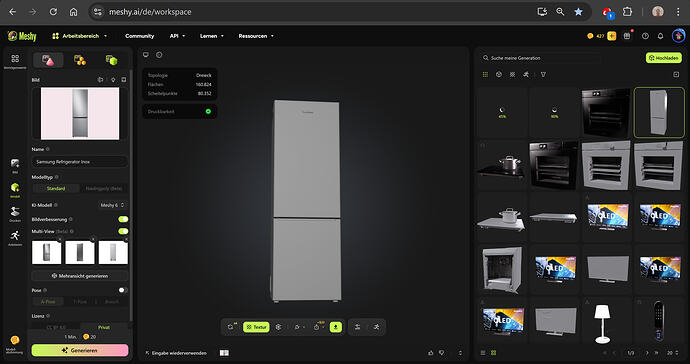Select the Standard model type

pyautogui.click(x=56, y=188)
